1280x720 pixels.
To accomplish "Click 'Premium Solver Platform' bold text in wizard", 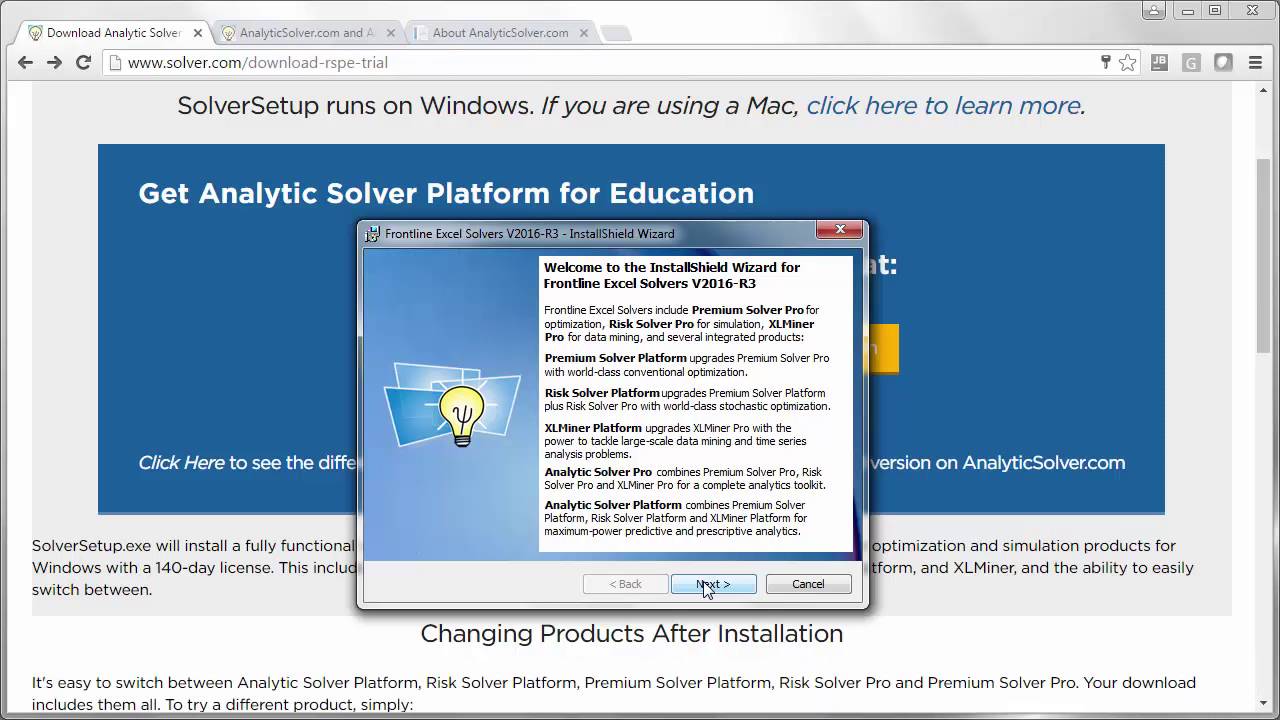I will (x=616, y=358).
